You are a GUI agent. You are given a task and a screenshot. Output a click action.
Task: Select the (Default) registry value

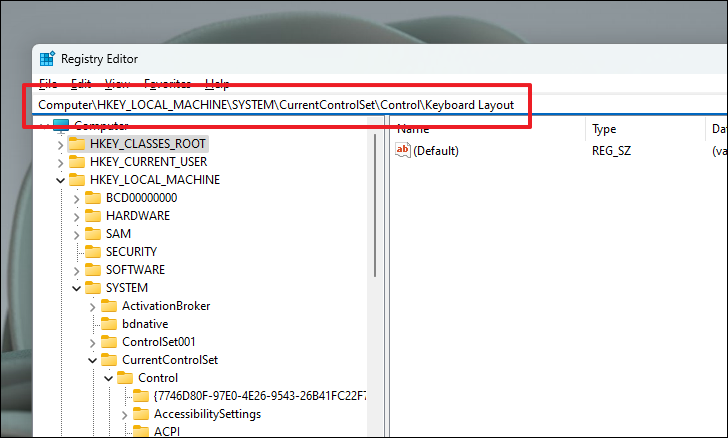(436, 151)
